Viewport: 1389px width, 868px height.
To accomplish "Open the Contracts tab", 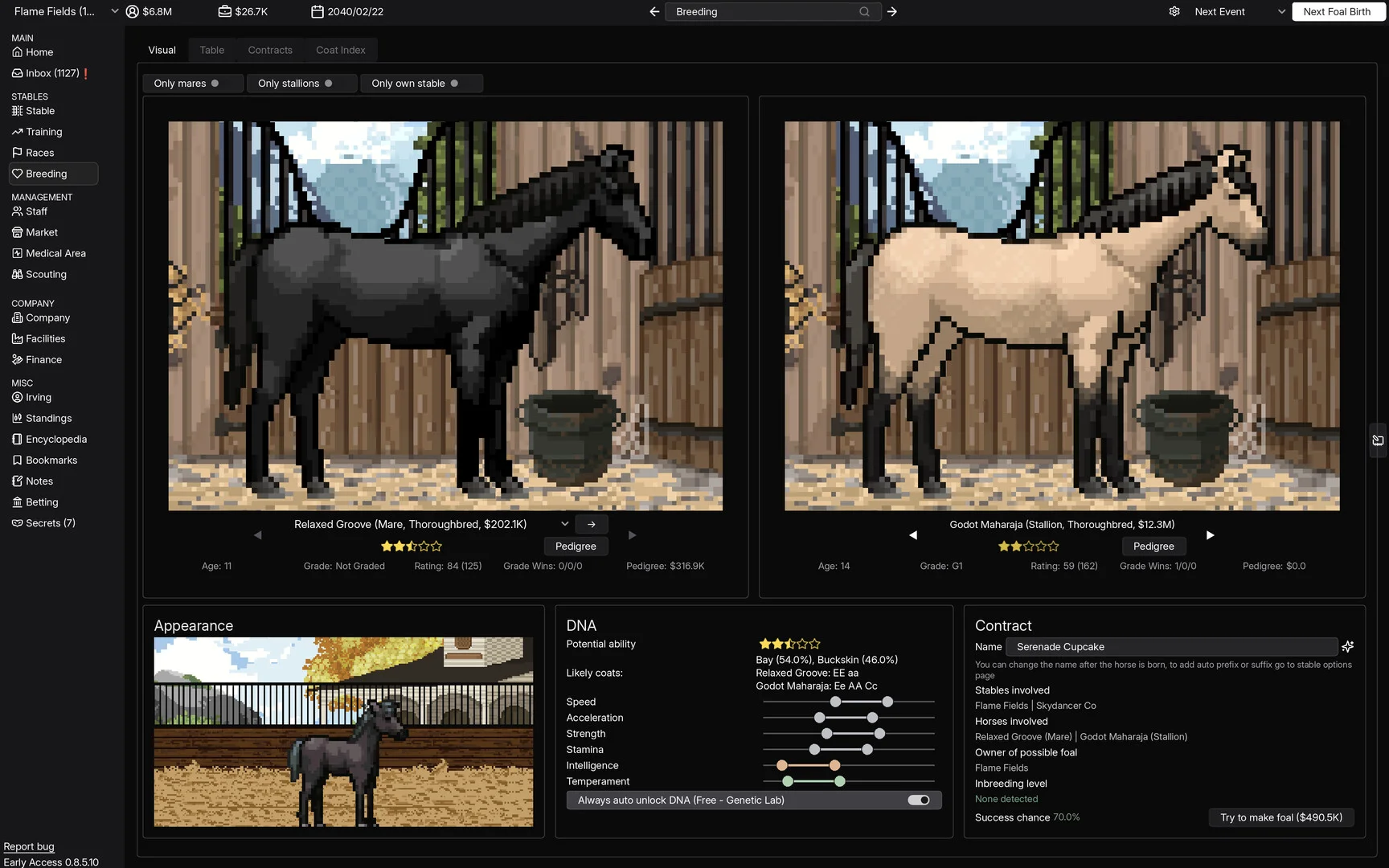I will pyautogui.click(x=269, y=50).
